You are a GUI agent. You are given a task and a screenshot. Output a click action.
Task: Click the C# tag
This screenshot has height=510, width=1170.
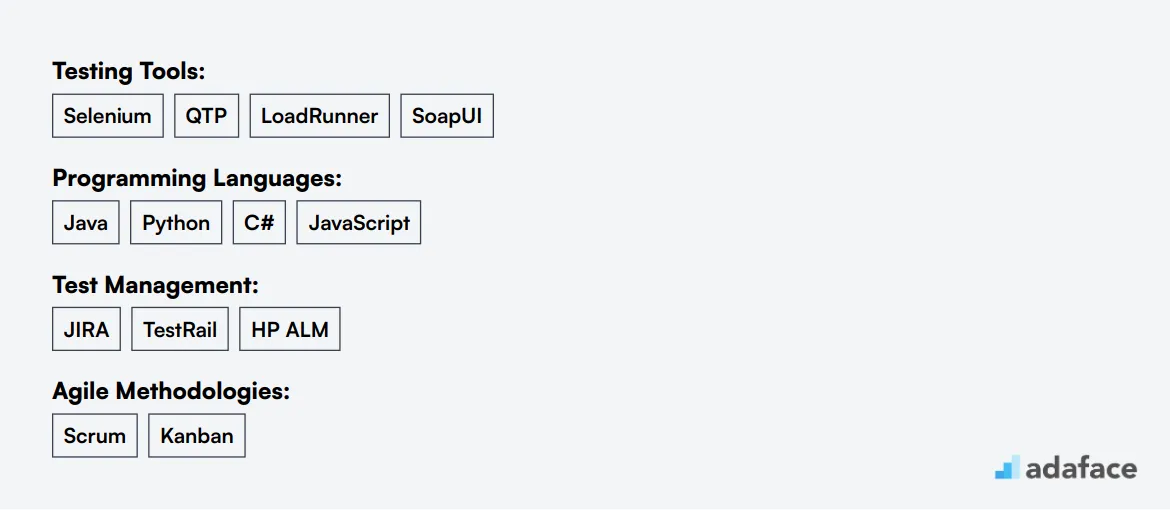(x=259, y=223)
